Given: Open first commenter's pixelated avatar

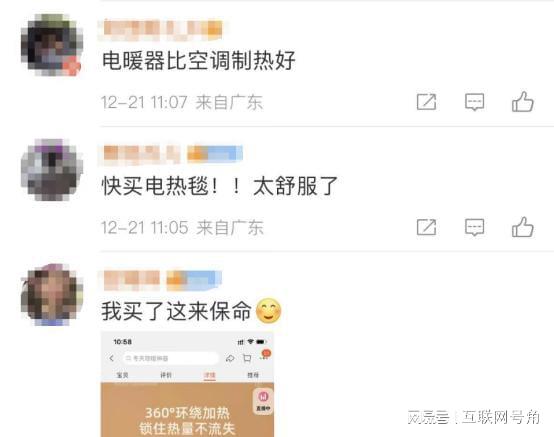Looking at the screenshot, I should [x=52, y=45].
